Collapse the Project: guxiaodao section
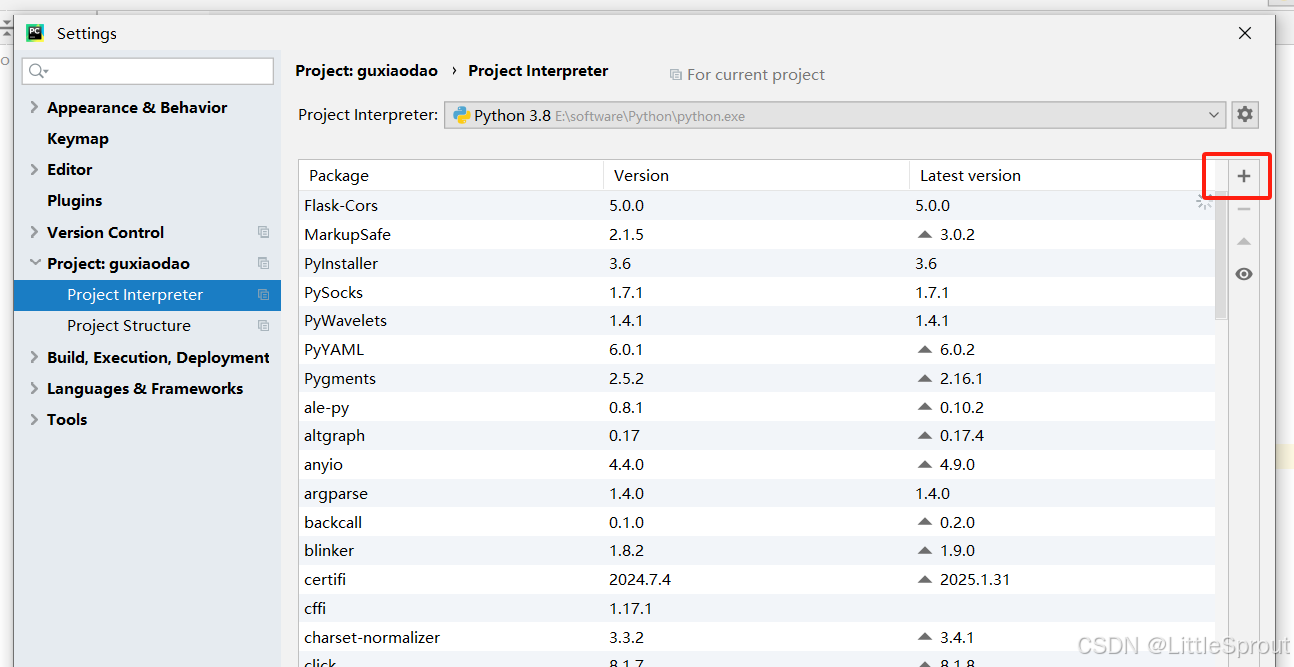Screen dimensions: 1294x667 (x=34, y=264)
